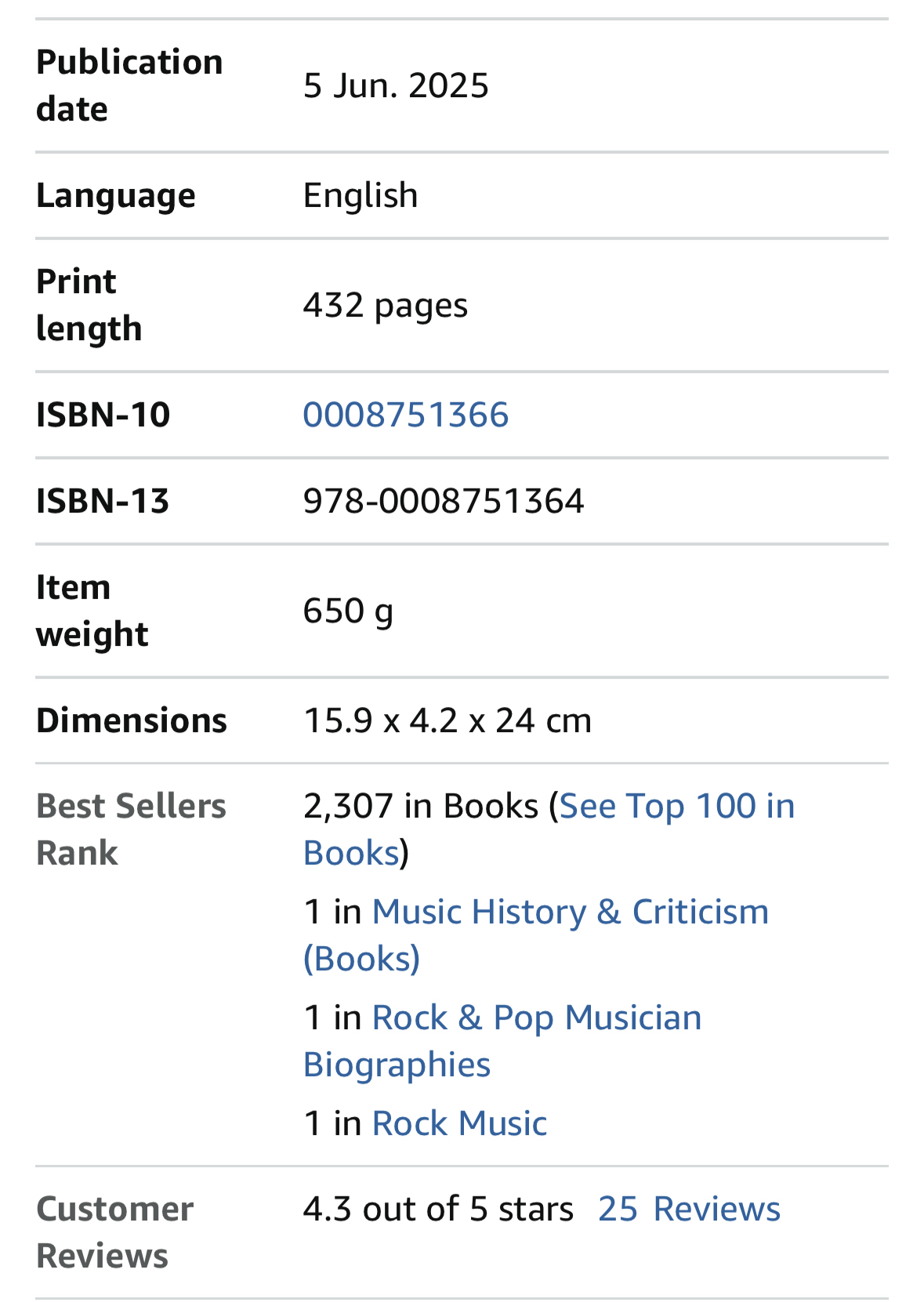Image resolution: width=924 pixels, height=1302 pixels.
Task: Select the English language value
Action: pos(361,195)
